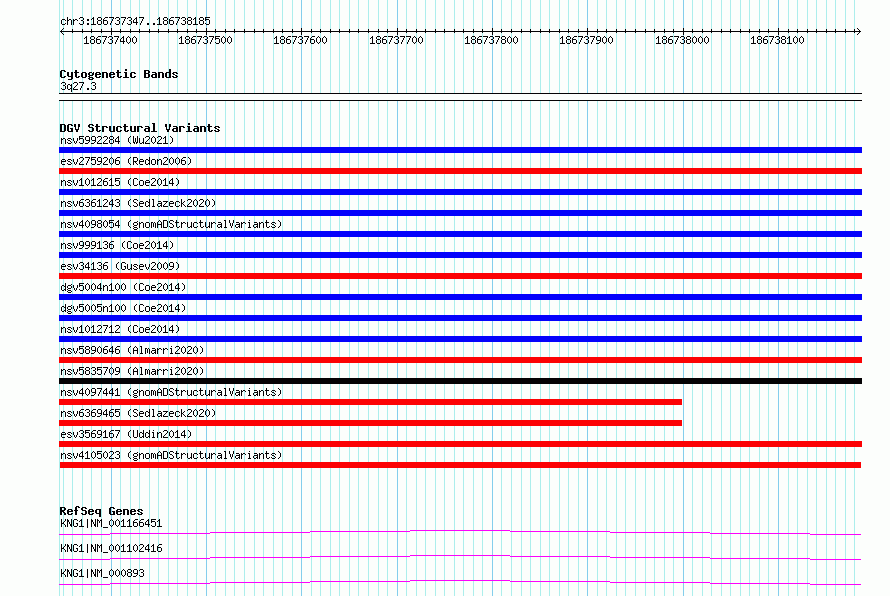The image size is (890, 596).
Task: Click nsv4098054 (gnomADStructuralVariants) label
Action: pos(171,224)
